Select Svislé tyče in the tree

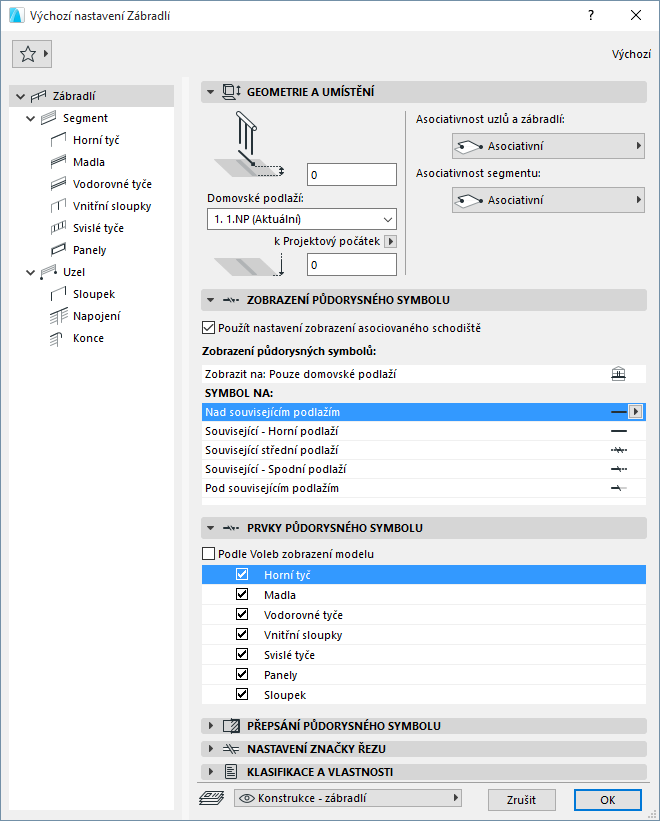tap(98, 228)
